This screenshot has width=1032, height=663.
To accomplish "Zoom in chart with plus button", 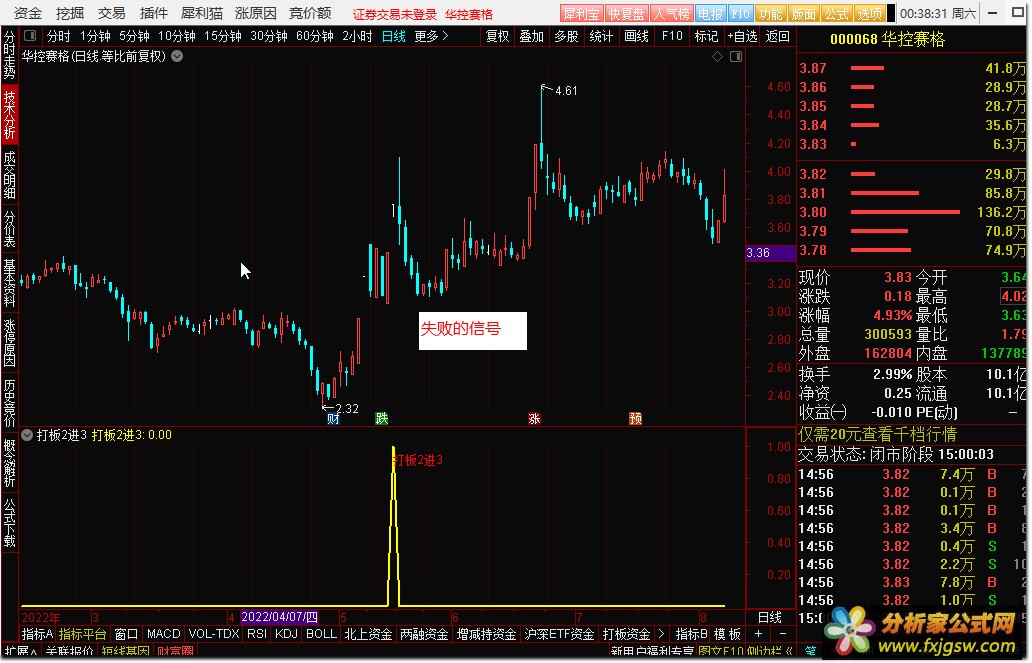I will pos(758,634).
